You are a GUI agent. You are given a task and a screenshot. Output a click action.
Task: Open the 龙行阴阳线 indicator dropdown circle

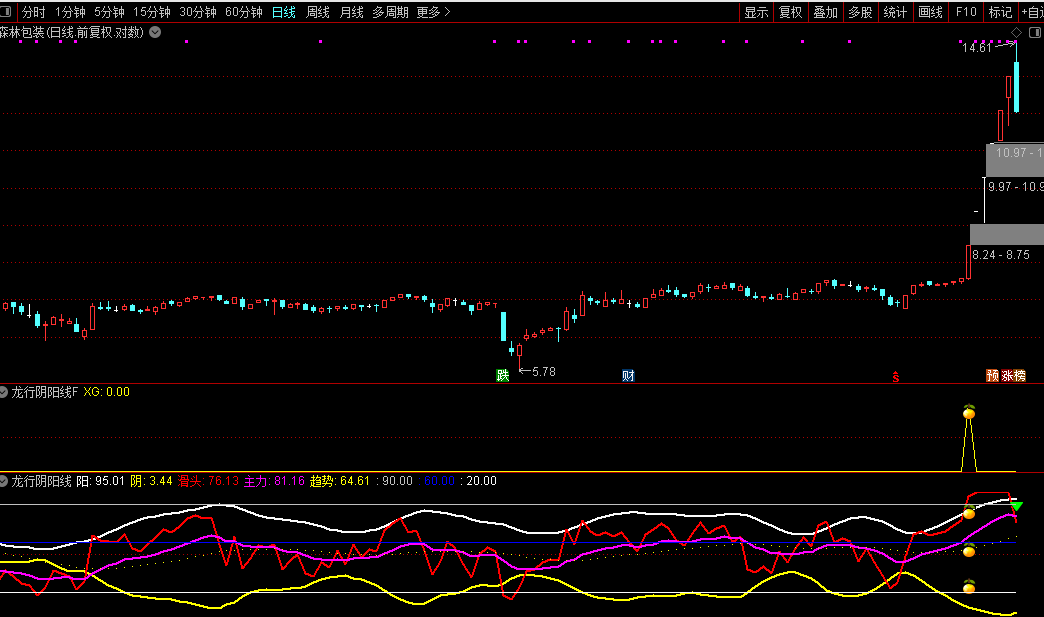click(3, 481)
